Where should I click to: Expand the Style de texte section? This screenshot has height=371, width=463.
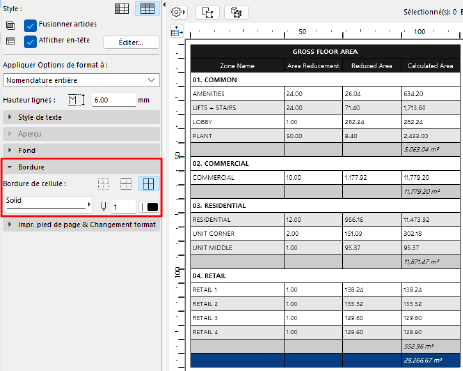(x=81, y=117)
